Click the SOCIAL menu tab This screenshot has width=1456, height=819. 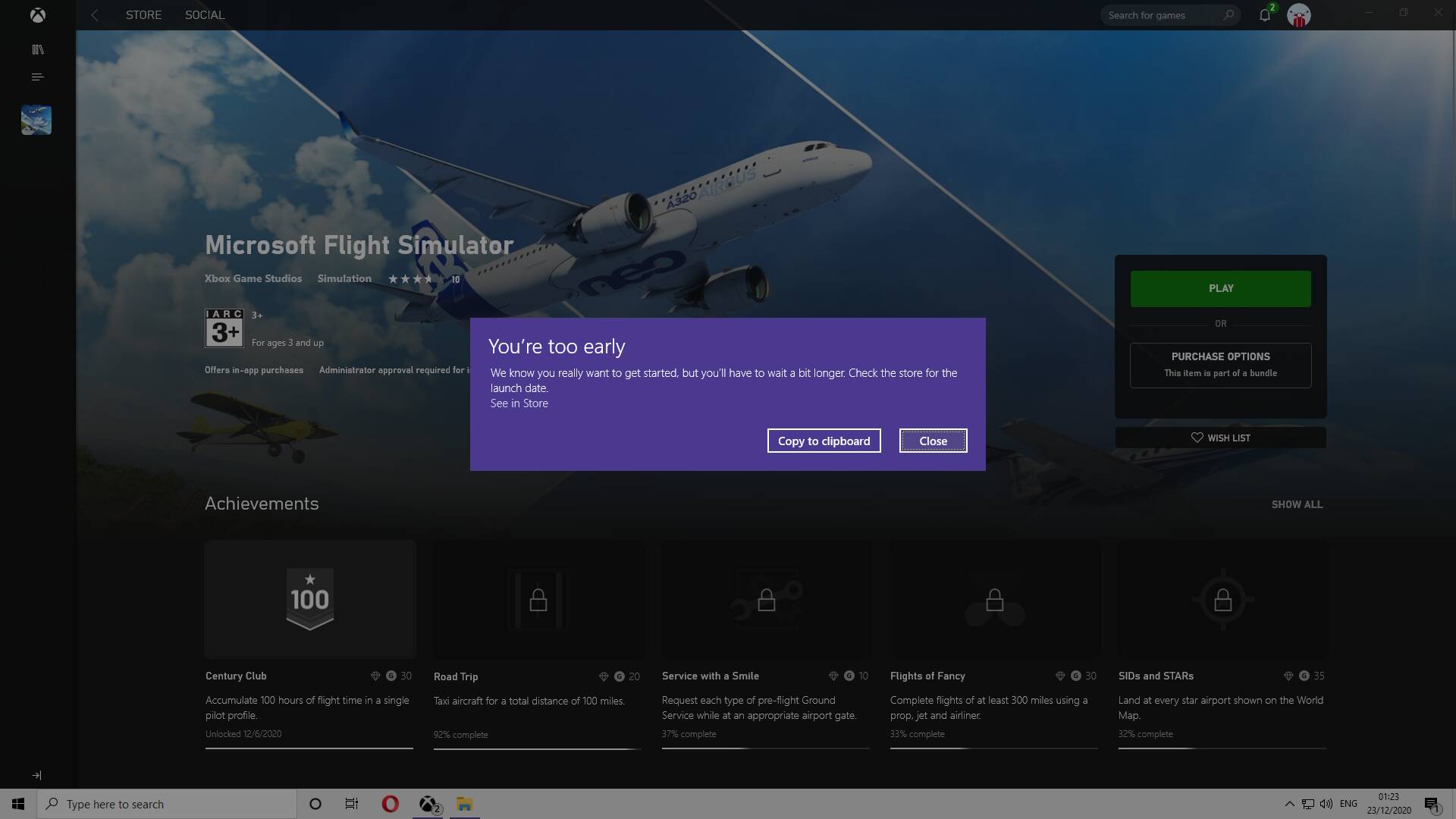click(205, 15)
